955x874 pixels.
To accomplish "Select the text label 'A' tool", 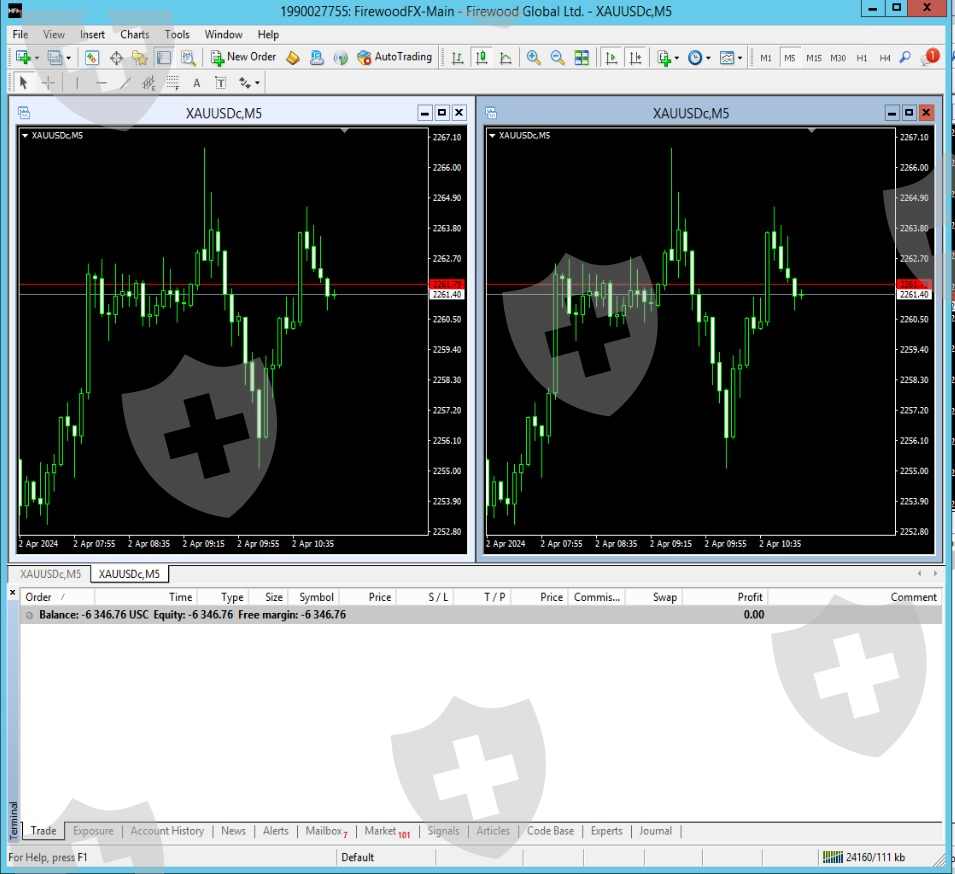I will 196,83.
